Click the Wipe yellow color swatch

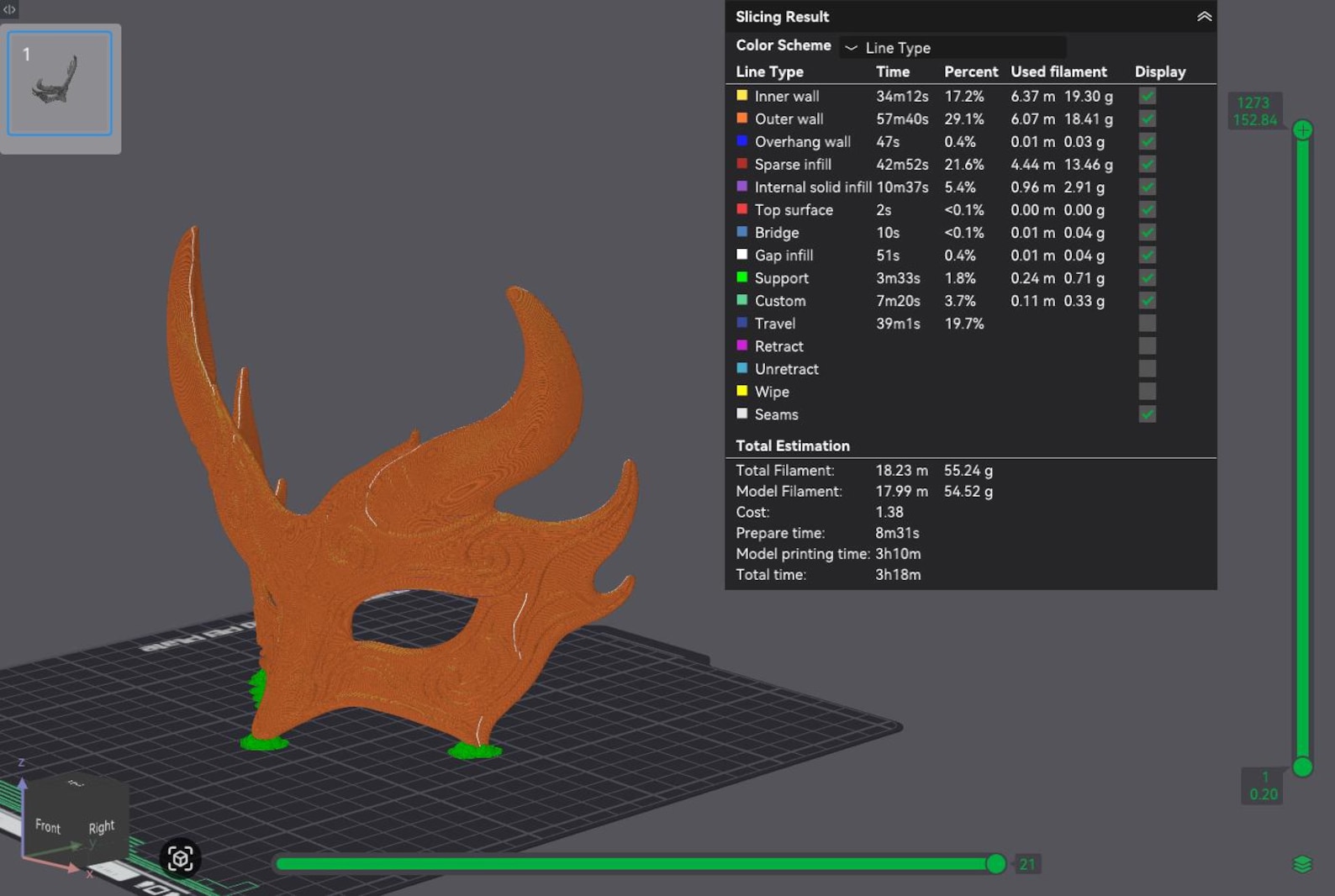(741, 390)
